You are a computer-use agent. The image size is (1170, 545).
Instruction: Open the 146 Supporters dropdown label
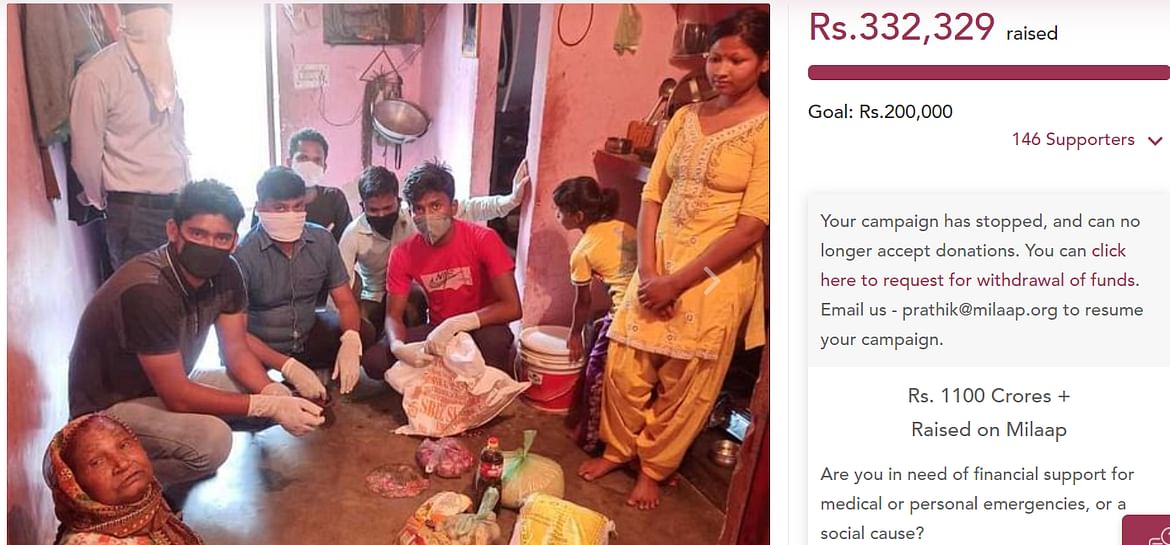[1073, 140]
